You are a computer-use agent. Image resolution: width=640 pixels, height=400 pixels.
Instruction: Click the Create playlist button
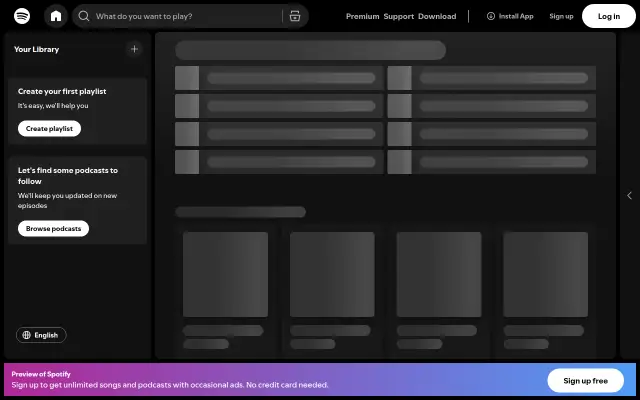[x=49, y=129]
